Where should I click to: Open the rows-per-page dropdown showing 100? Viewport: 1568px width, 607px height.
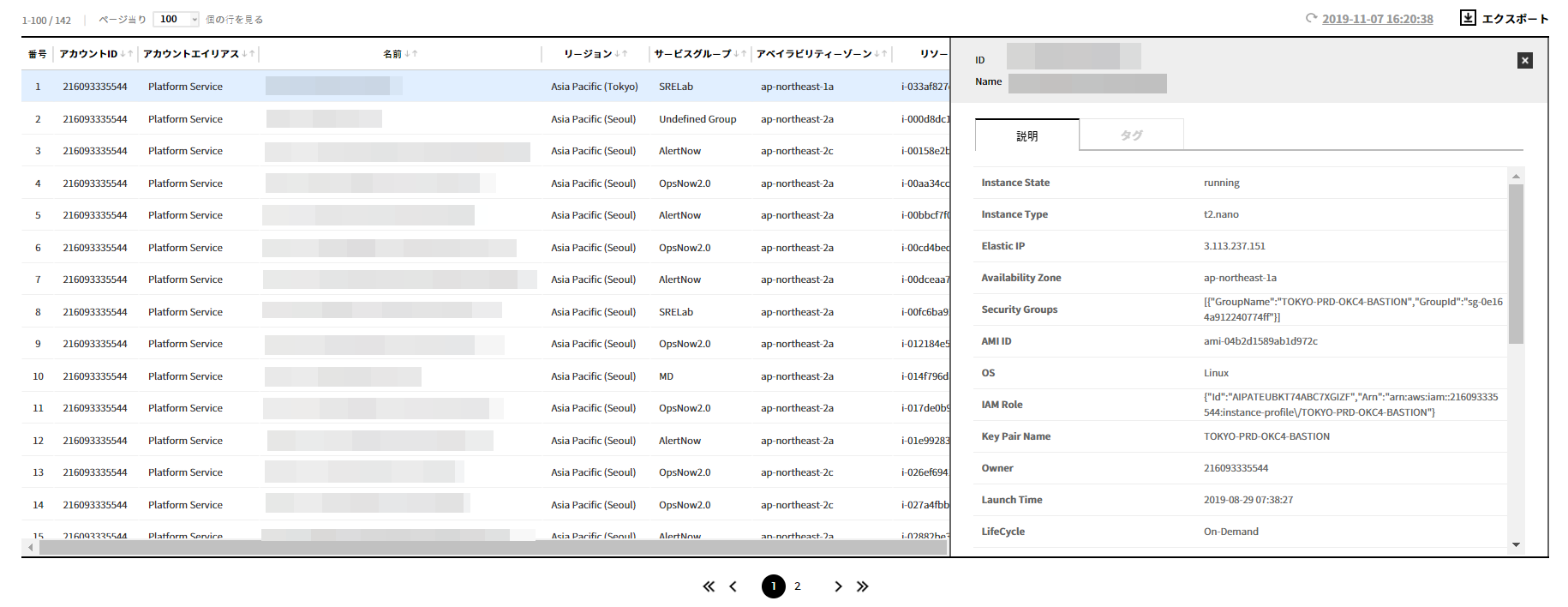coord(176,19)
